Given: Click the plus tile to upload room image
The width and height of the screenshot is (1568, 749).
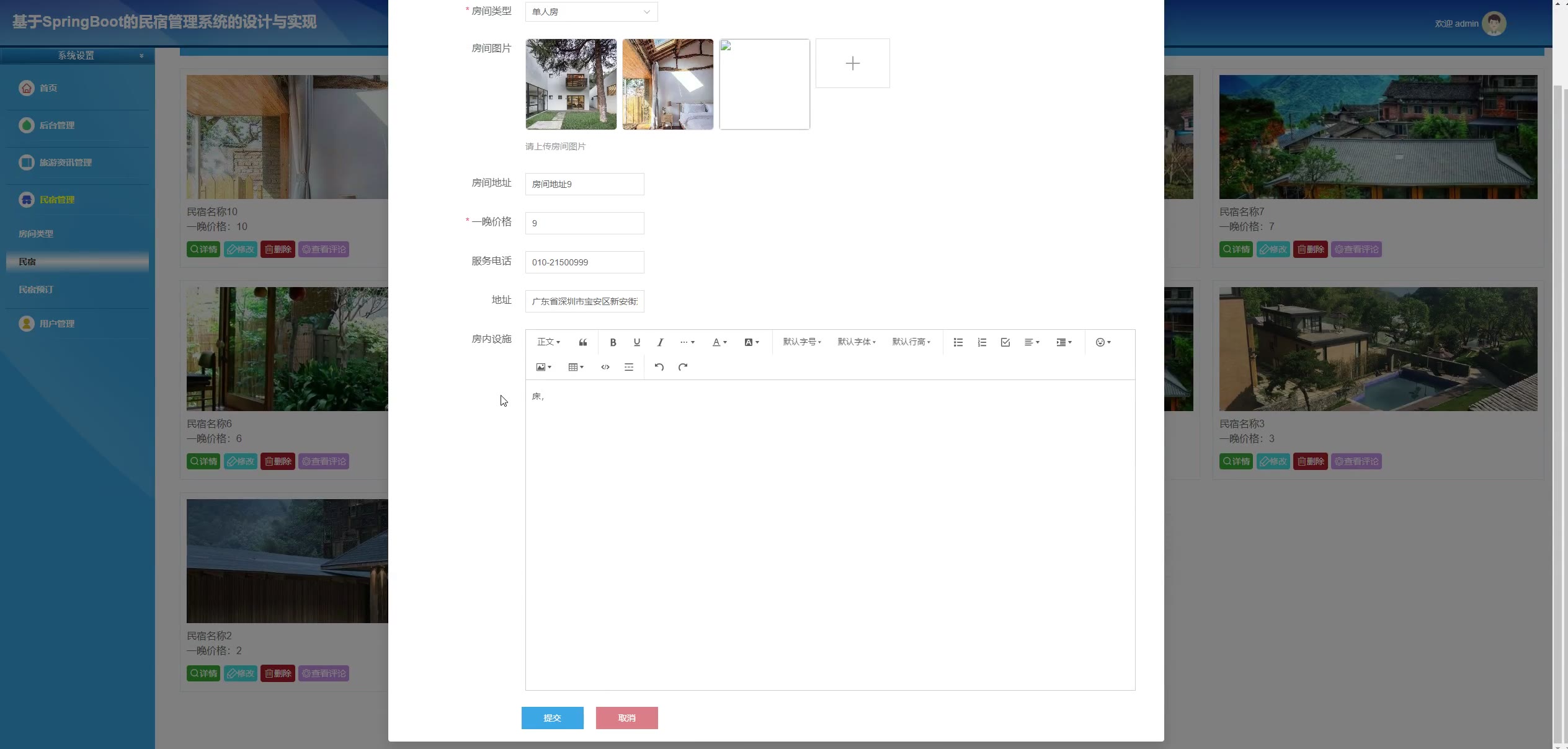Looking at the screenshot, I should [x=852, y=63].
